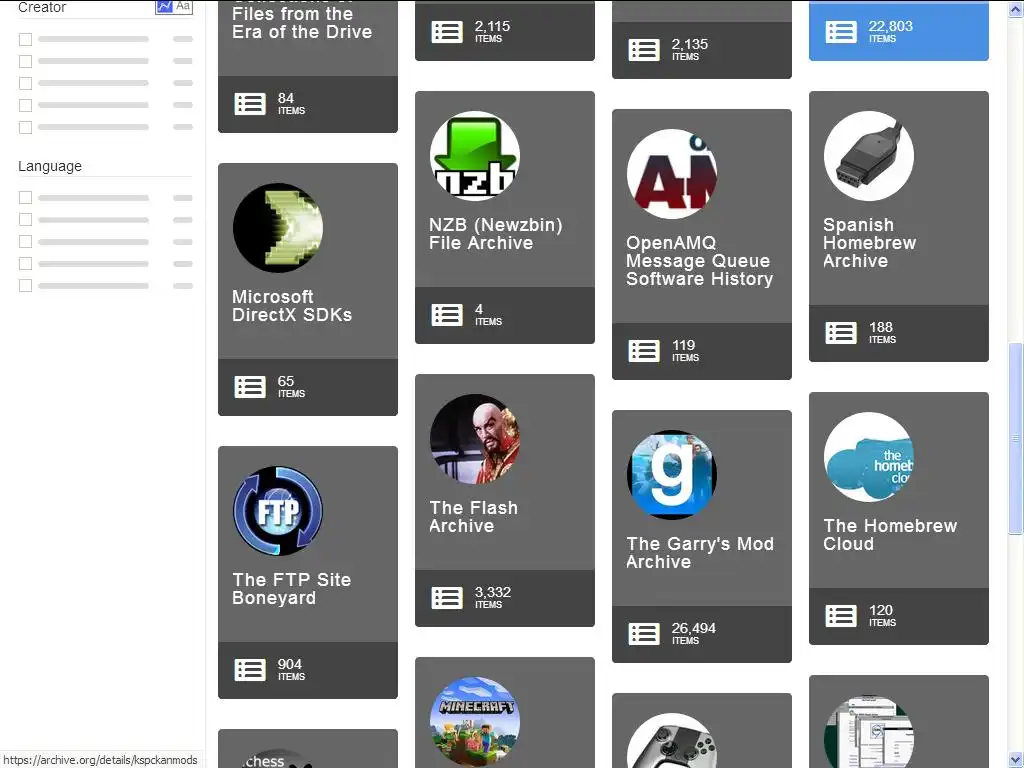Click the list icon beside 26,494 items
The width and height of the screenshot is (1024, 768).
(x=644, y=633)
